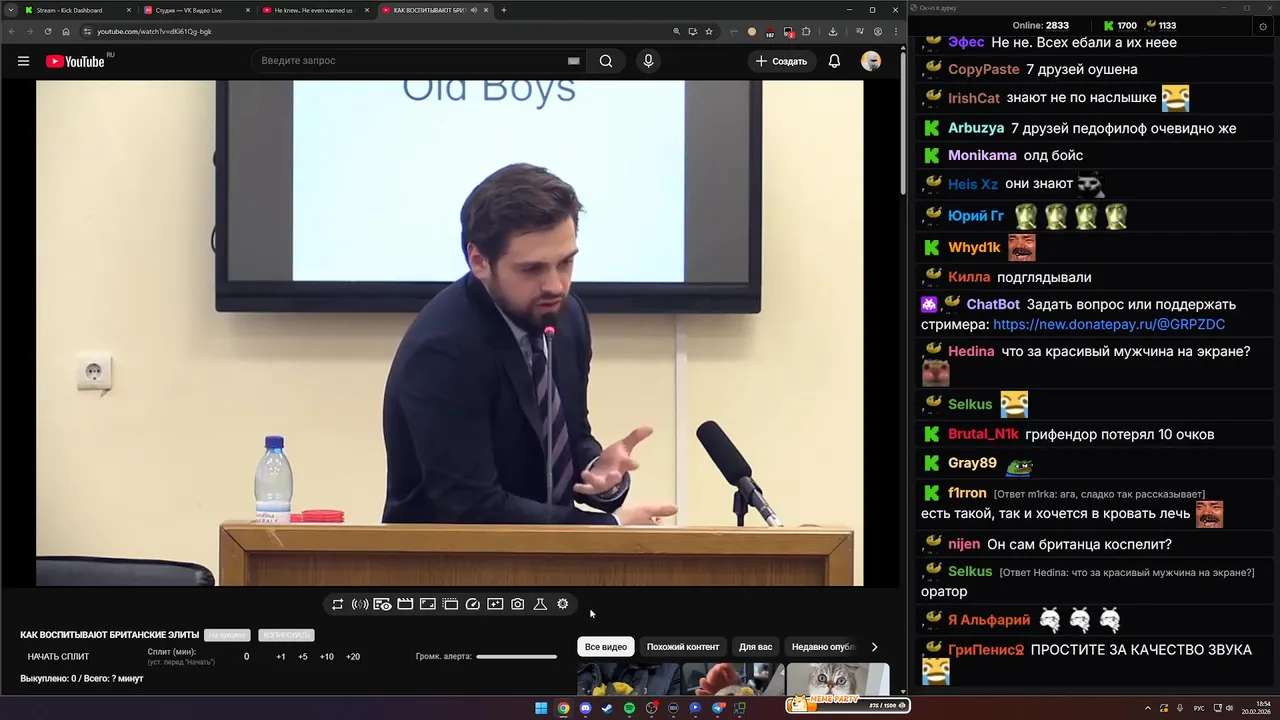The image size is (1280, 720).
Task: Click the НАЧАТЬ СПЛИТ button
Action: [x=58, y=657]
